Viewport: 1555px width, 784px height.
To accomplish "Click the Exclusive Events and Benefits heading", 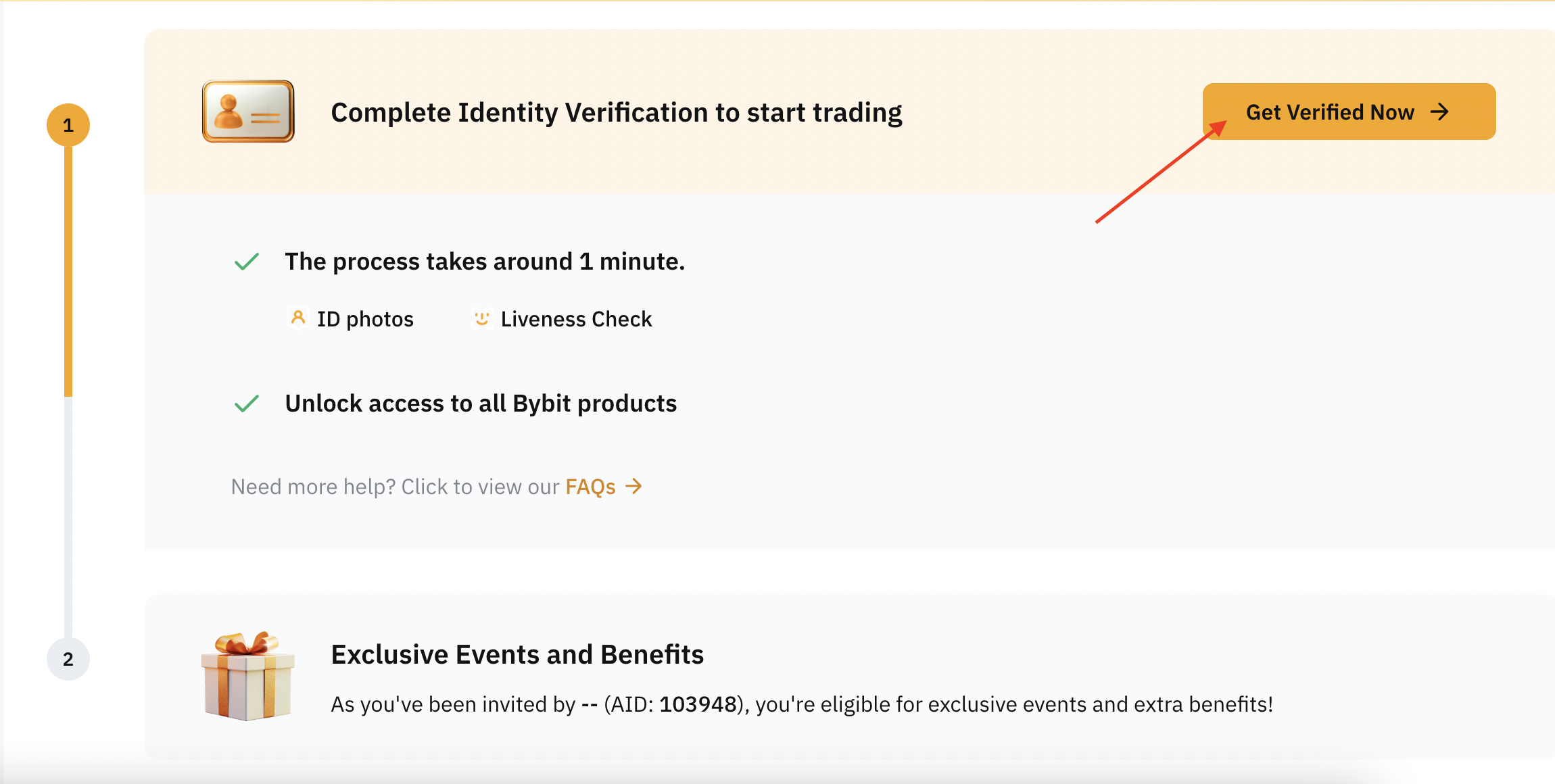I will [x=517, y=654].
